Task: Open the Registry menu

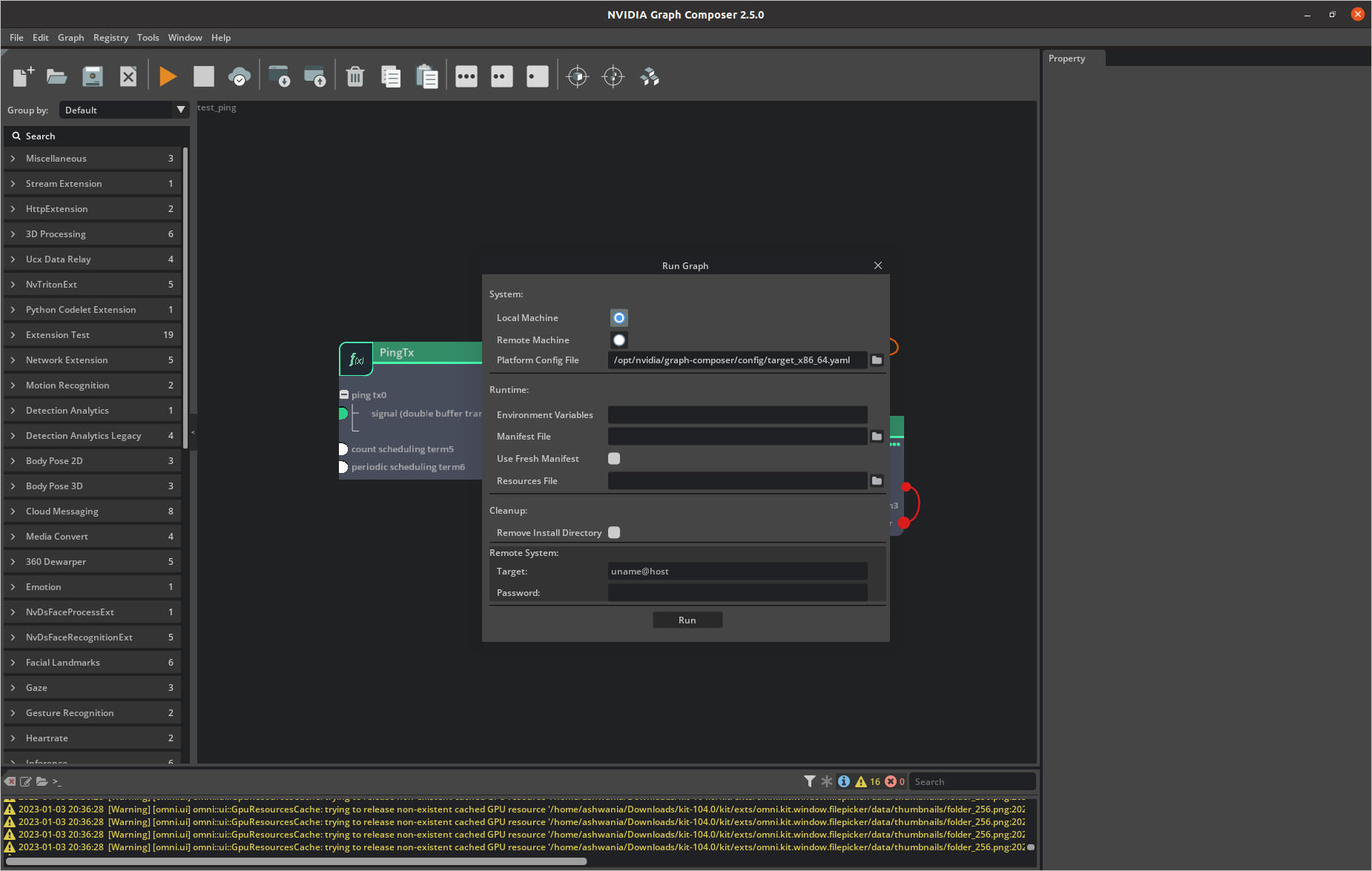Action: click(111, 38)
